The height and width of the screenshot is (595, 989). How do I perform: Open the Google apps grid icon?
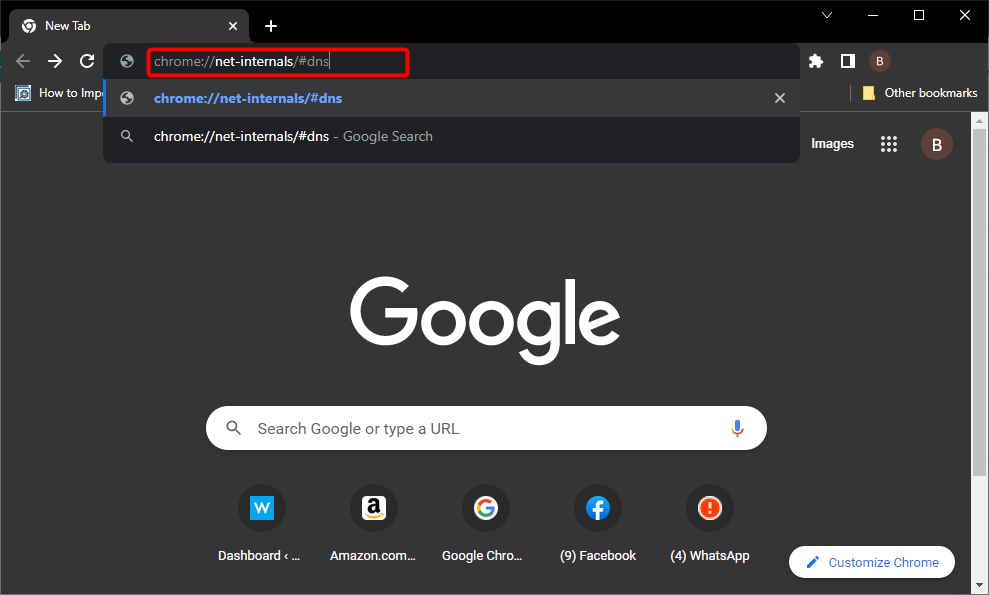889,144
